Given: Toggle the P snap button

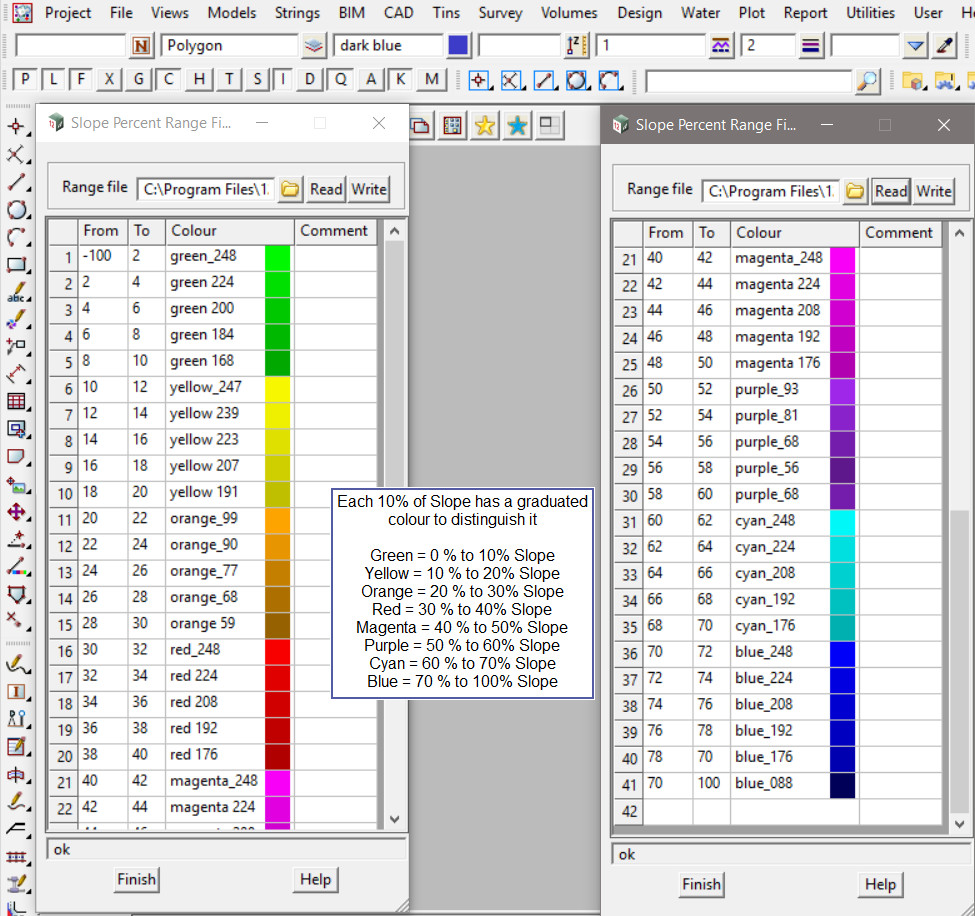Looking at the screenshot, I should click(25, 80).
